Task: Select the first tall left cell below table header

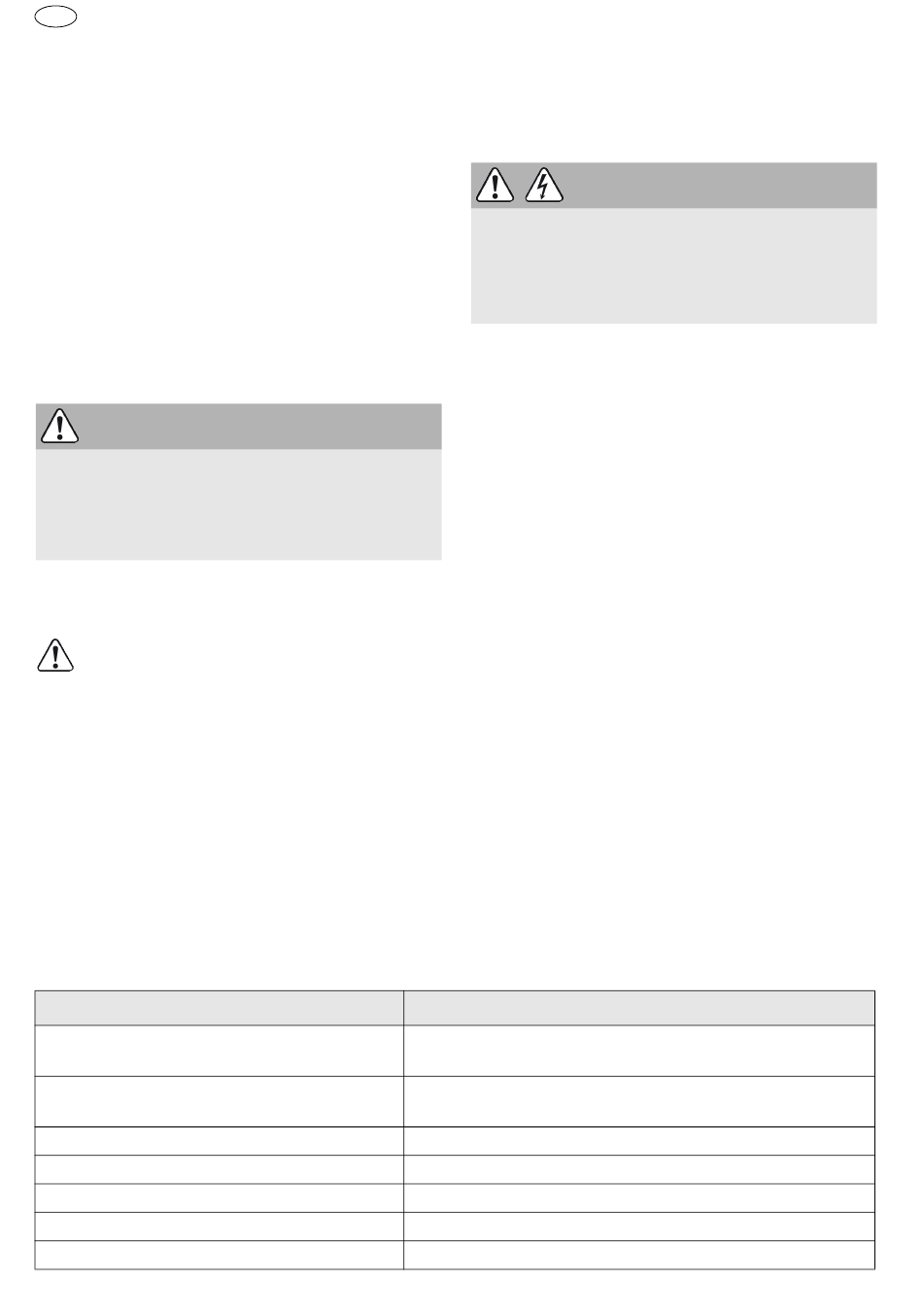Action: click(x=220, y=1051)
